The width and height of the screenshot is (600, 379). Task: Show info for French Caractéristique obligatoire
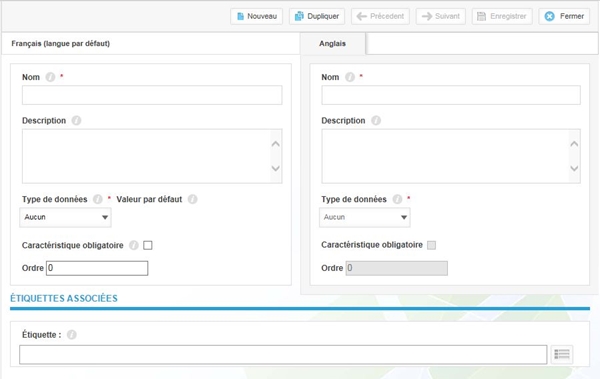point(134,245)
